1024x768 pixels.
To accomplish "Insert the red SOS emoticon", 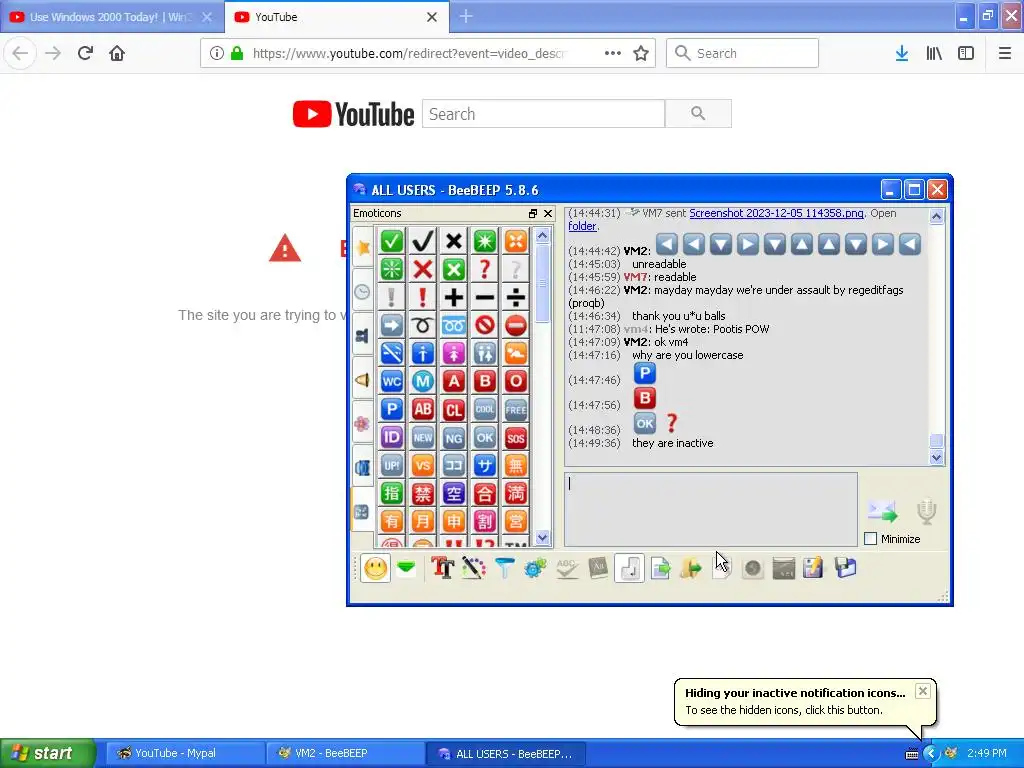I will (515, 438).
